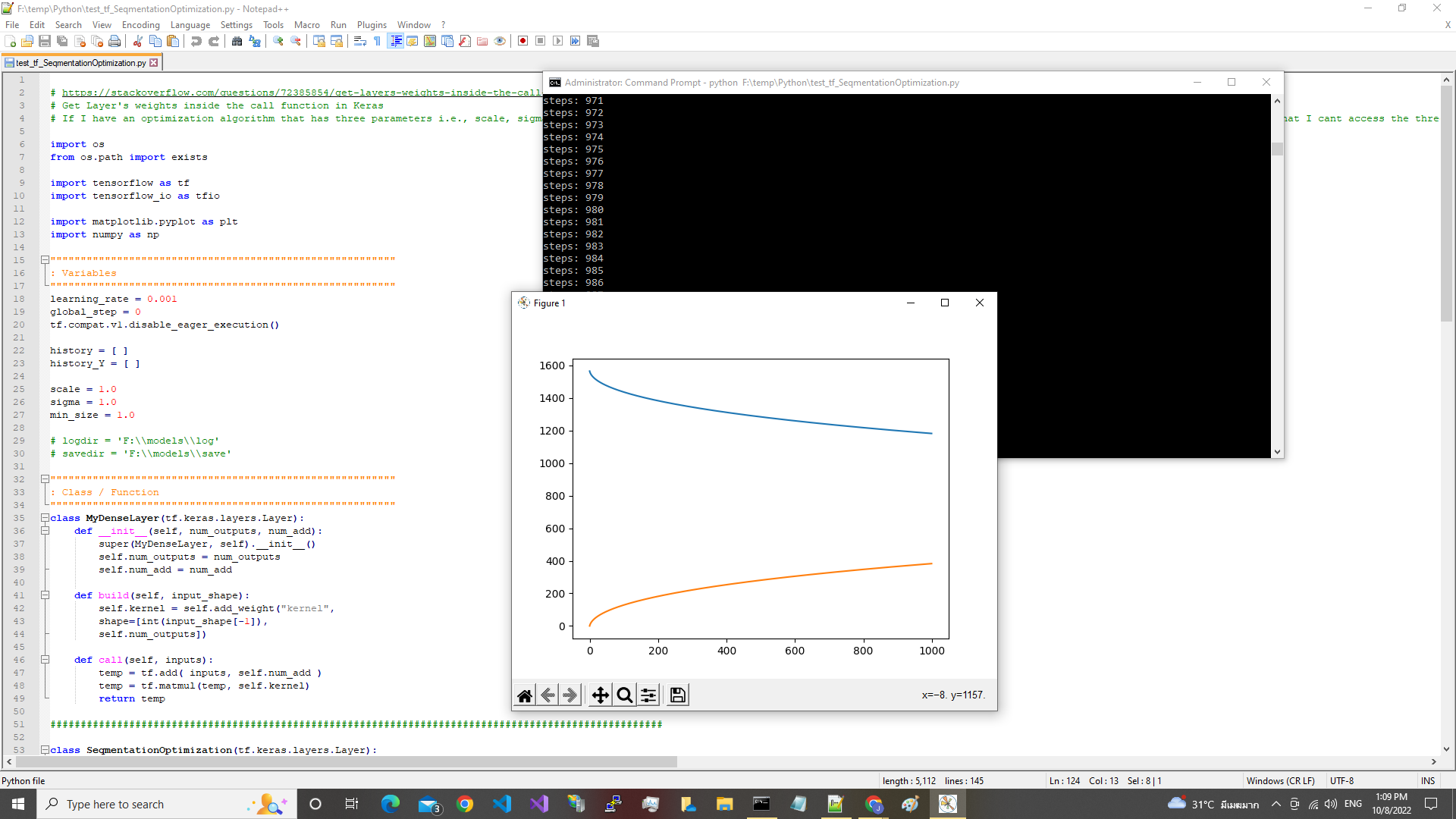Toggle Show all characters paragraph icon
Viewport: 1456px width, 819px height.
pyautogui.click(x=378, y=41)
